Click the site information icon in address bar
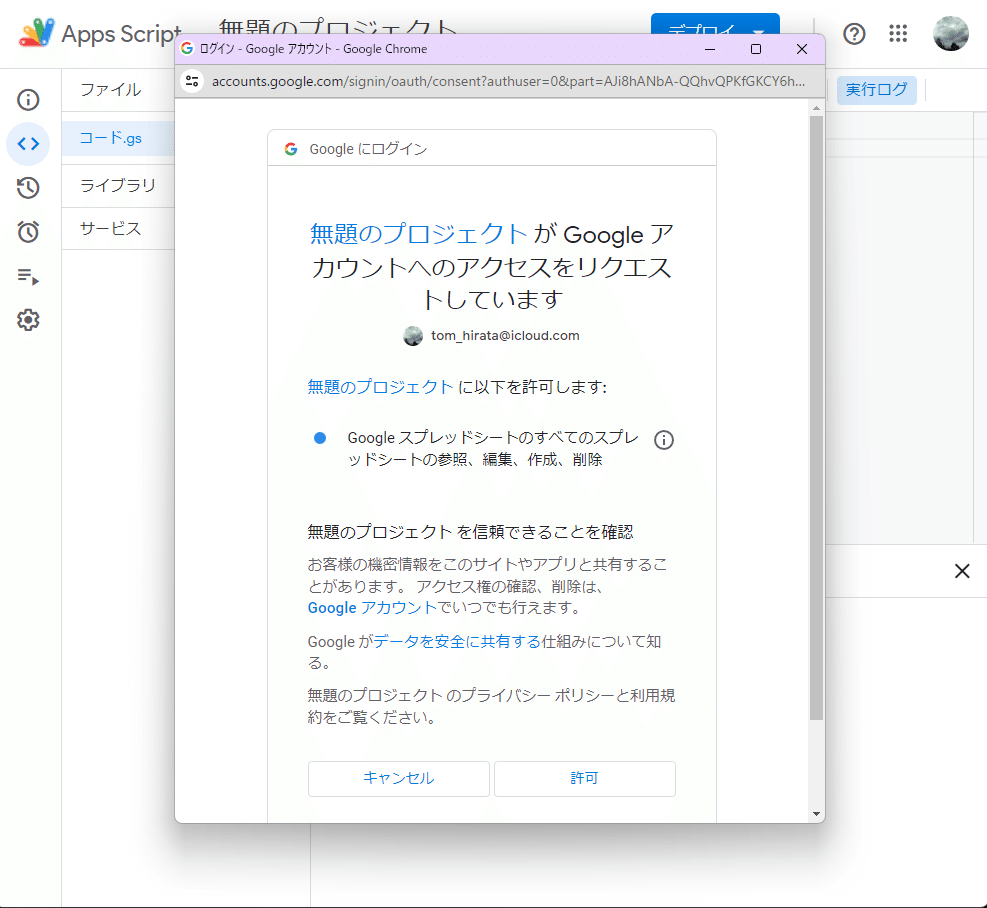Viewport: 987px width, 908px height. pyautogui.click(x=192, y=81)
